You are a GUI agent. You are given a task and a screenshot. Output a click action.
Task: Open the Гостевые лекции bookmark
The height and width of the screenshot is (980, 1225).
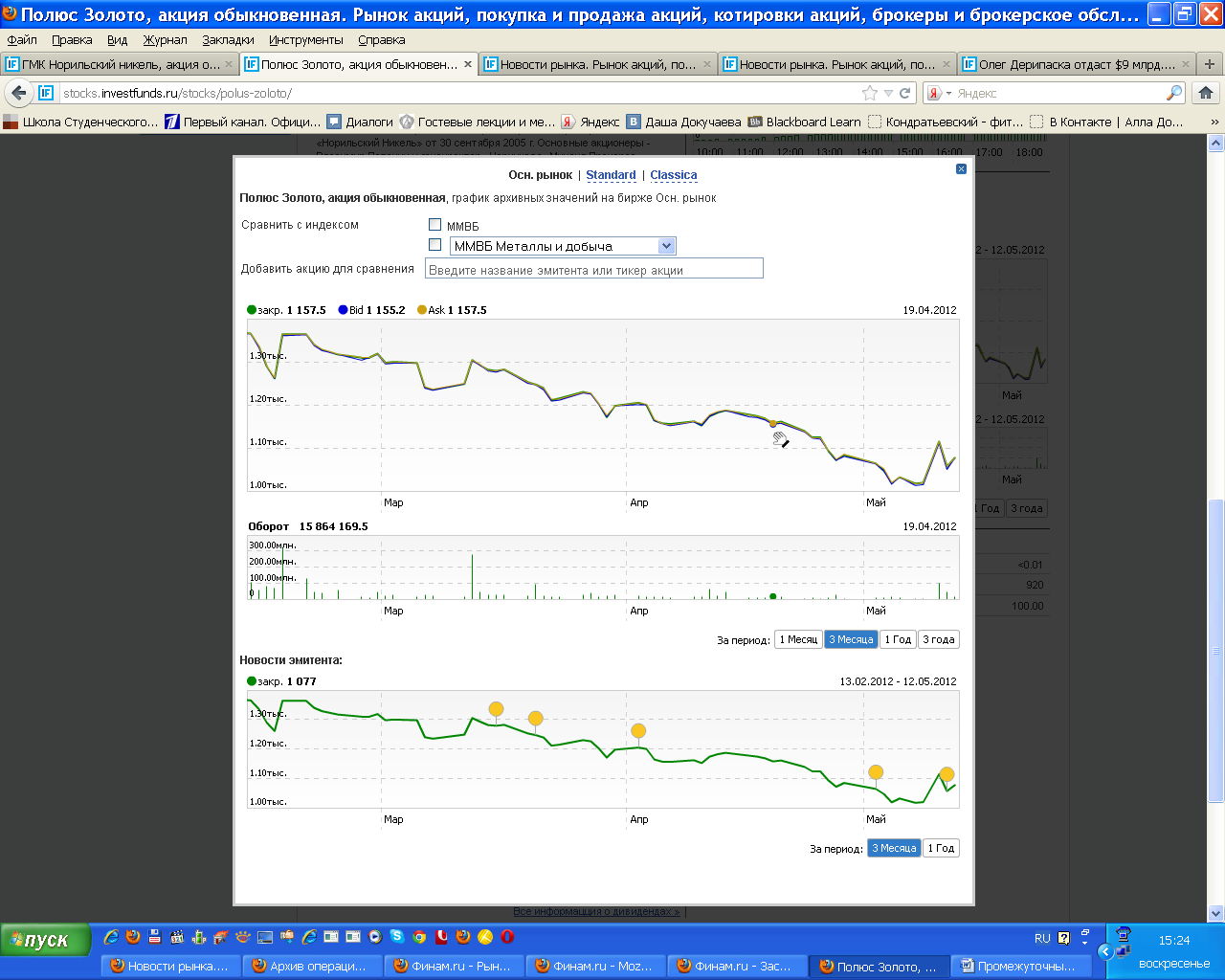click(x=477, y=122)
